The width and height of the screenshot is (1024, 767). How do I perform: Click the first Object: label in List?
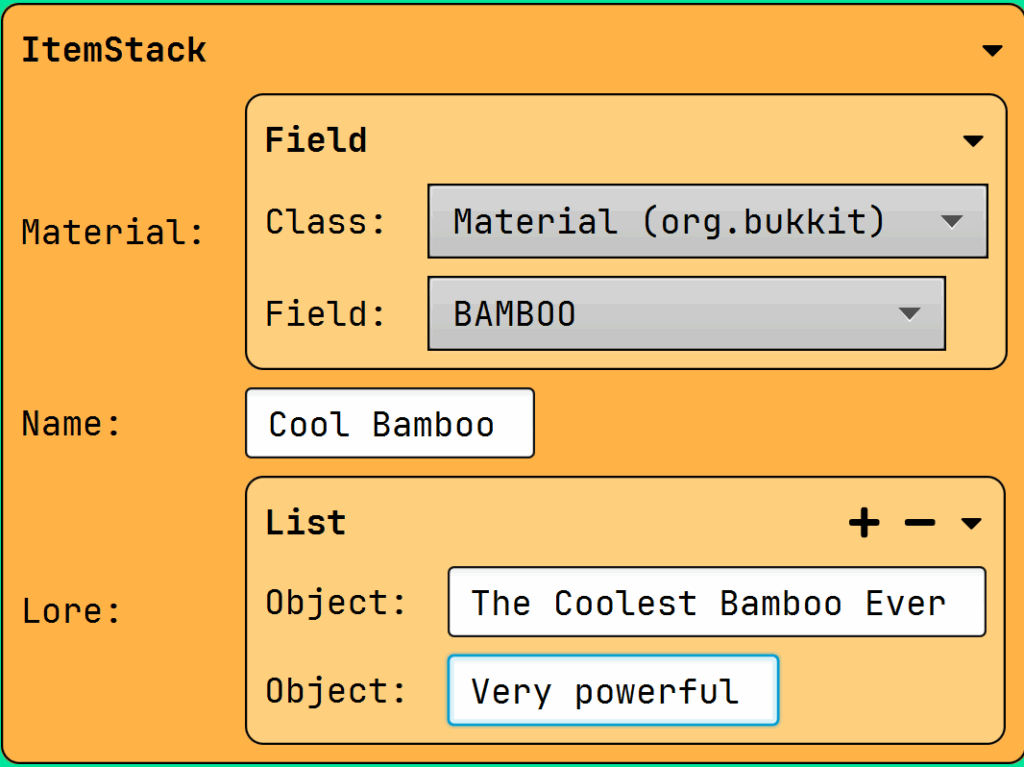(336, 603)
